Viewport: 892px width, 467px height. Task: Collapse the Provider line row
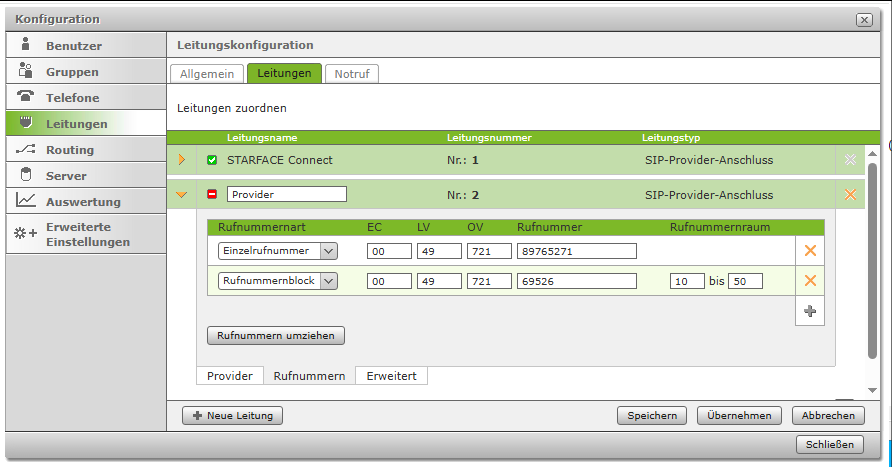pos(182,194)
